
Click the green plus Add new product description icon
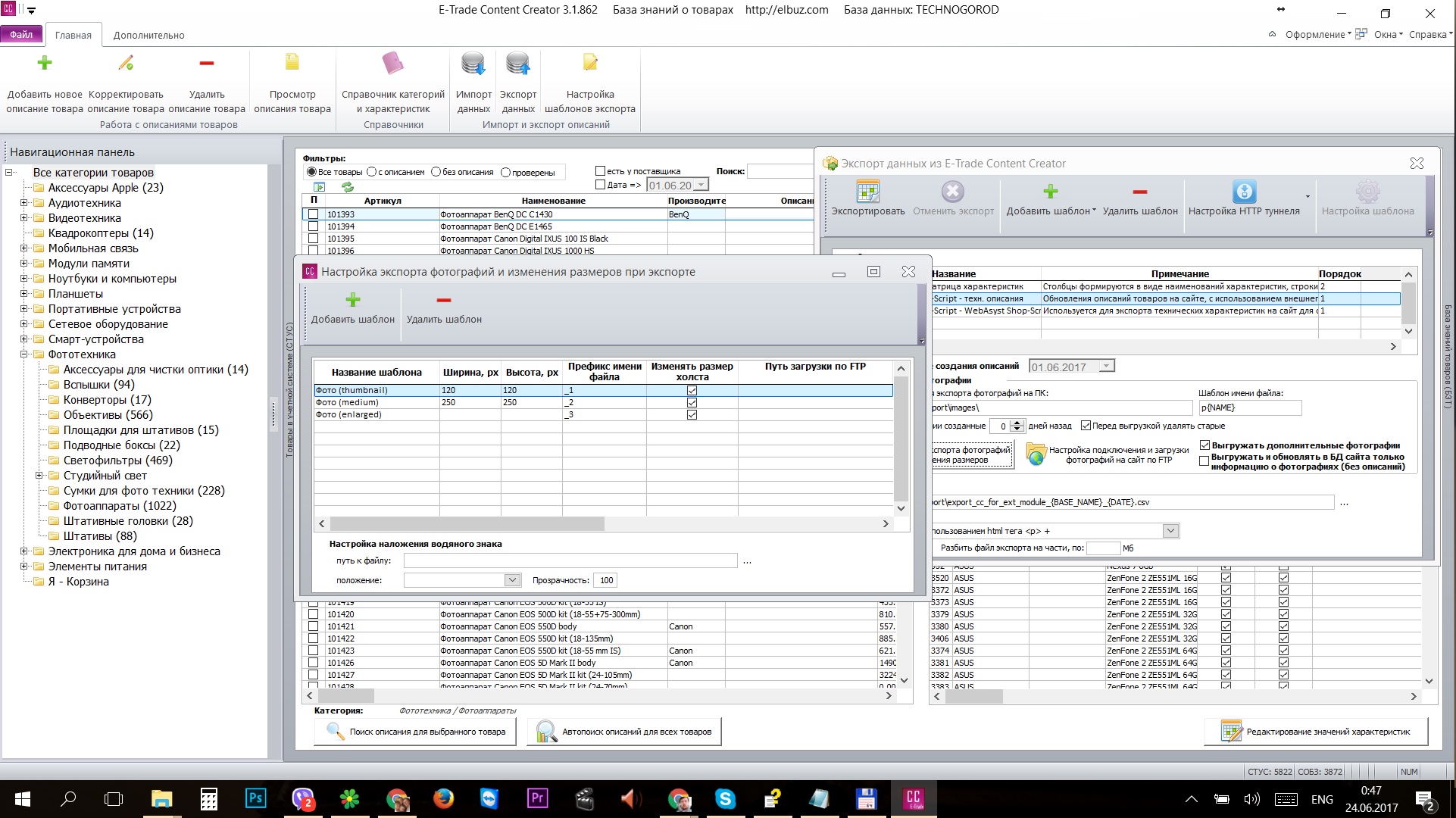(45, 64)
